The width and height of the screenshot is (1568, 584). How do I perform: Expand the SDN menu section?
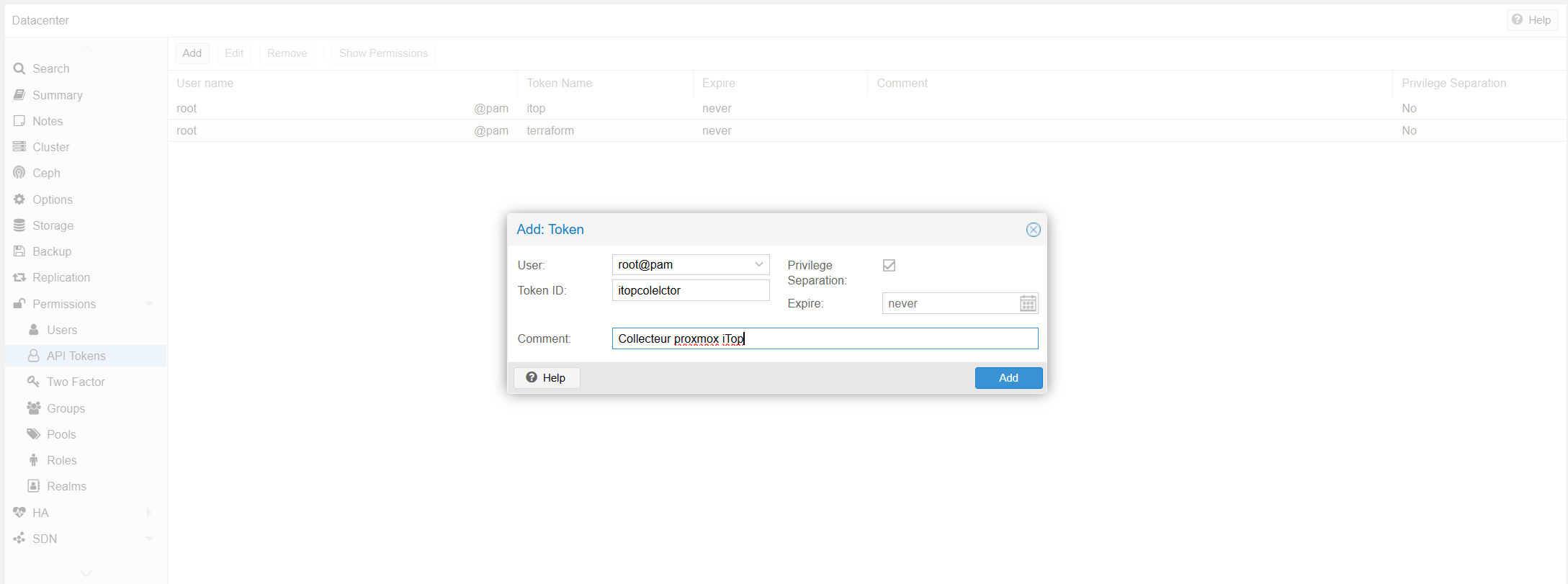pyautogui.click(x=149, y=539)
